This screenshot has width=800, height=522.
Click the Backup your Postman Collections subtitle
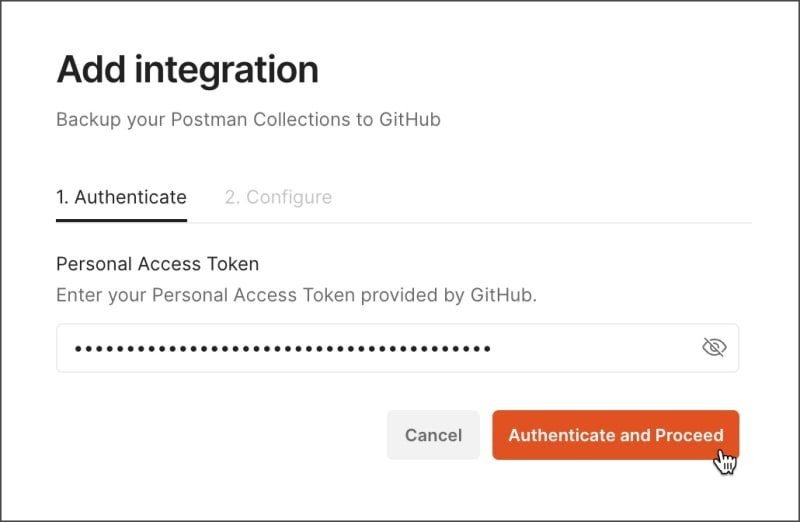[248, 119]
